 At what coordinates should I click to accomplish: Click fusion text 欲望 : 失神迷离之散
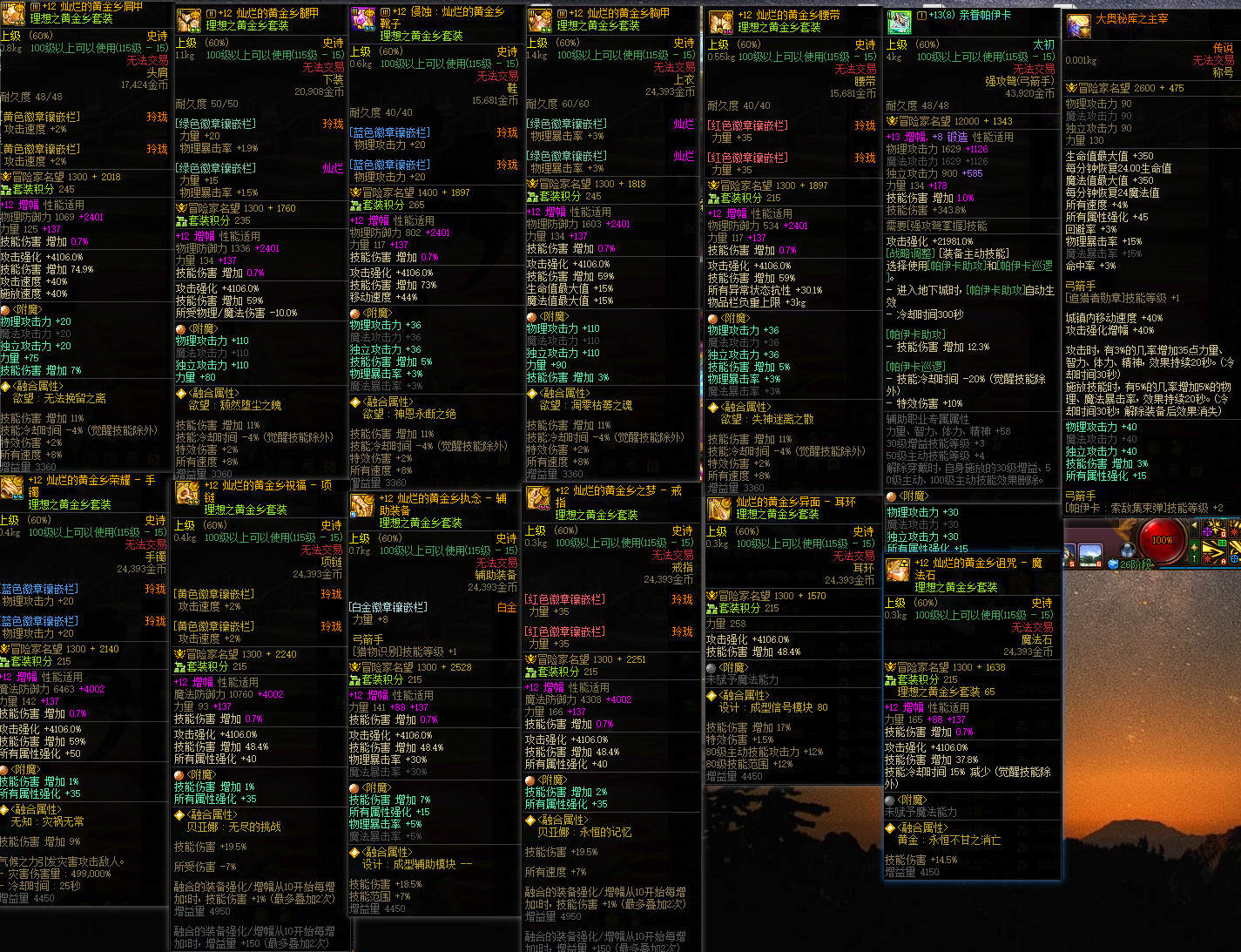tap(767, 419)
